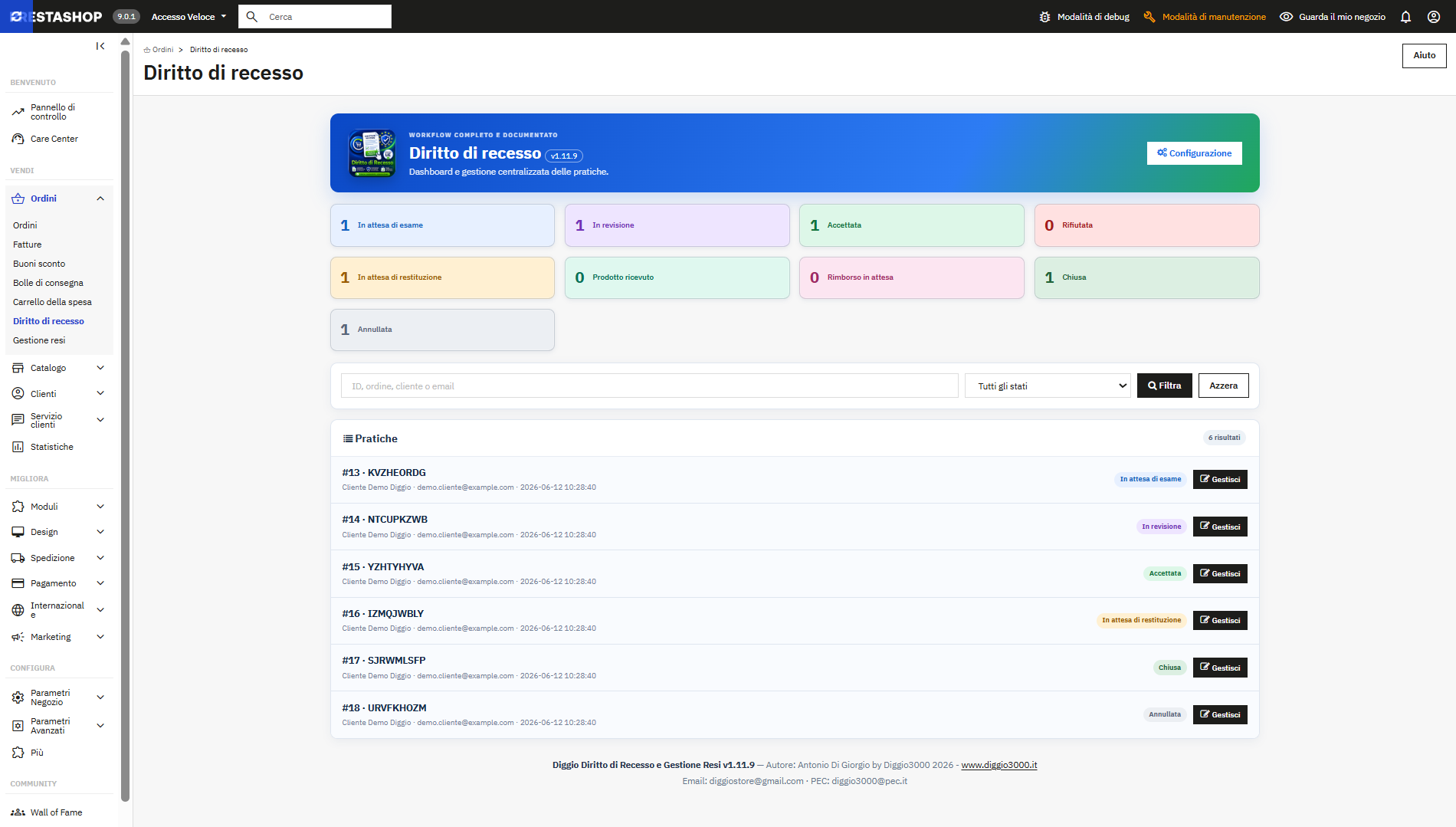The image size is (1456, 827).
Task: Select the In attesa di restituzione card
Action: tap(442, 277)
